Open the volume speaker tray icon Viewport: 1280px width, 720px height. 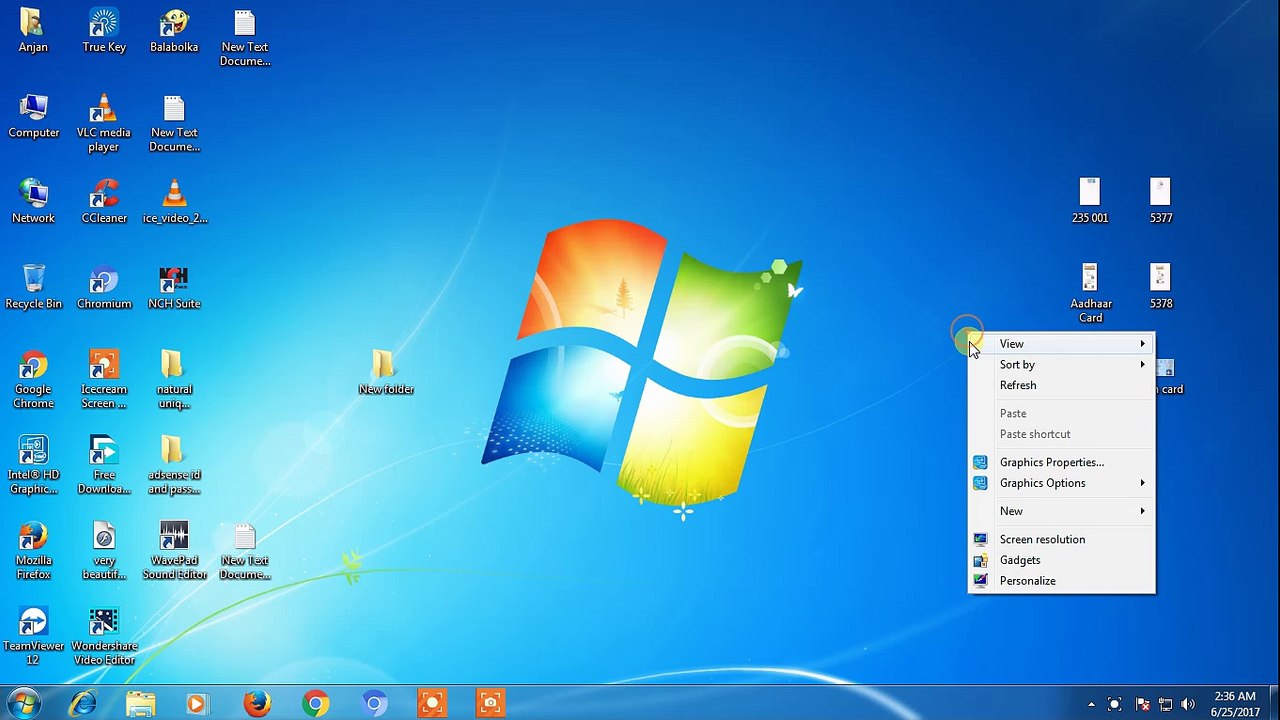pos(1189,704)
